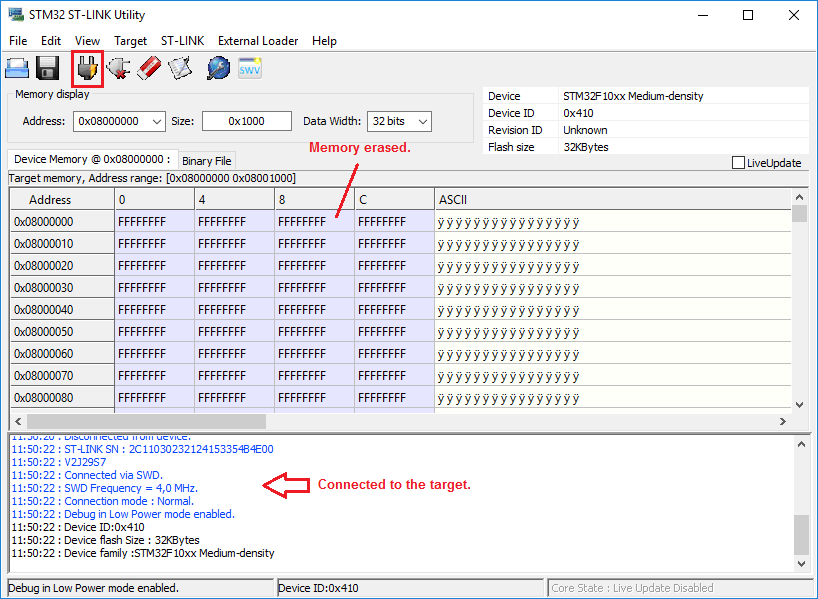
Task: Click the log panel vertical scrollbar
Action: [x=800, y=533]
